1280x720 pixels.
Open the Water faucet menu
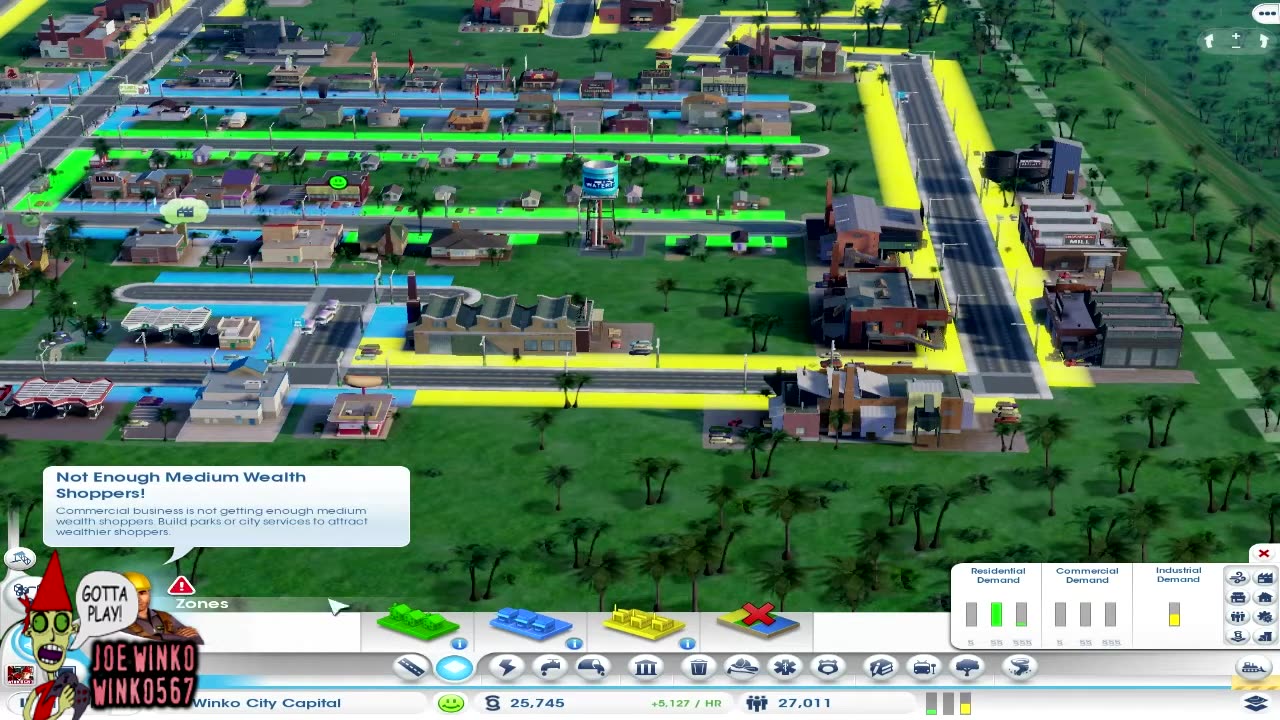tap(550, 667)
